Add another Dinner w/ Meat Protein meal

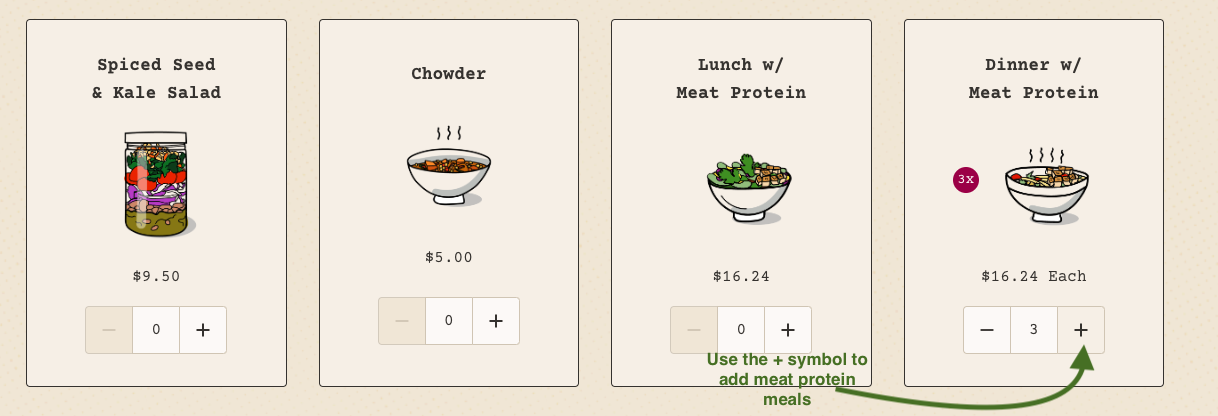coord(1081,330)
